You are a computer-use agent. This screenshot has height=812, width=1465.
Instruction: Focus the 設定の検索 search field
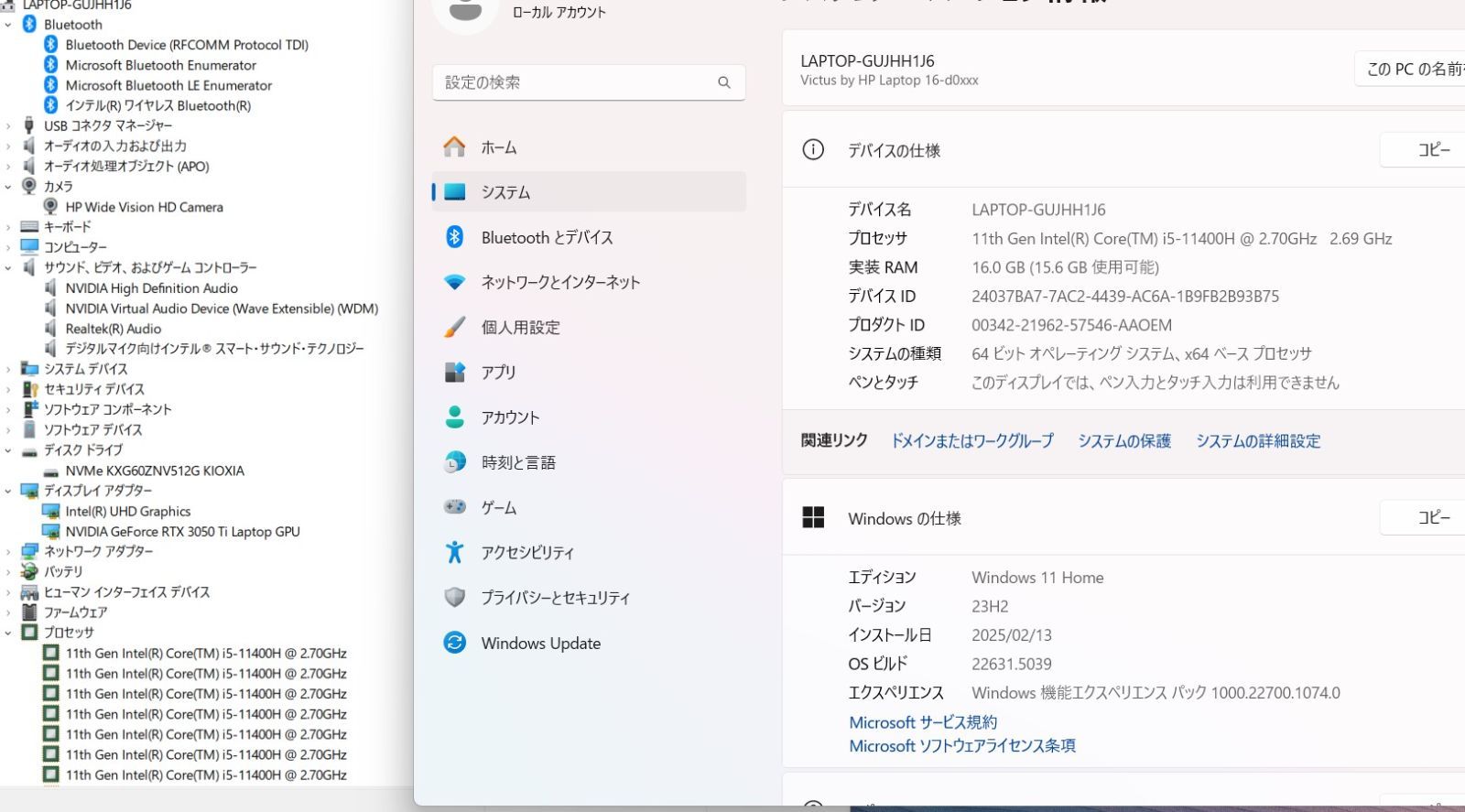tap(589, 82)
